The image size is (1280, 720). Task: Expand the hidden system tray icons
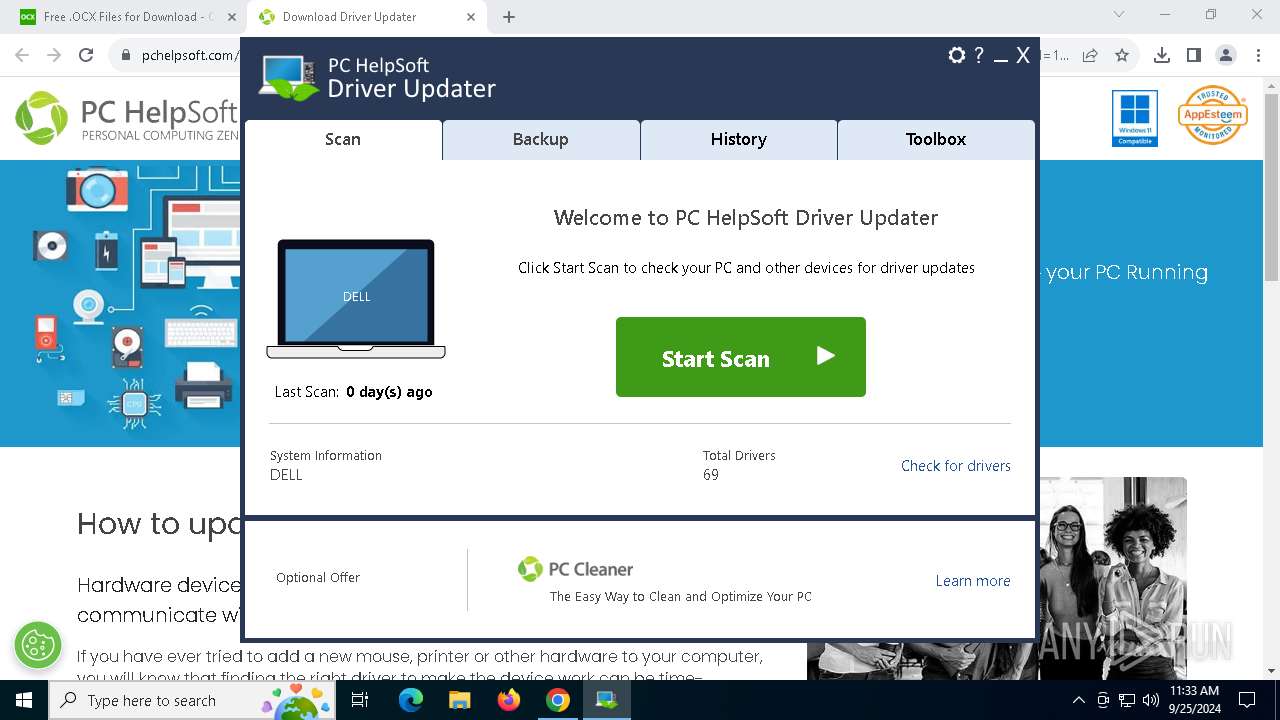pyautogui.click(x=1078, y=700)
